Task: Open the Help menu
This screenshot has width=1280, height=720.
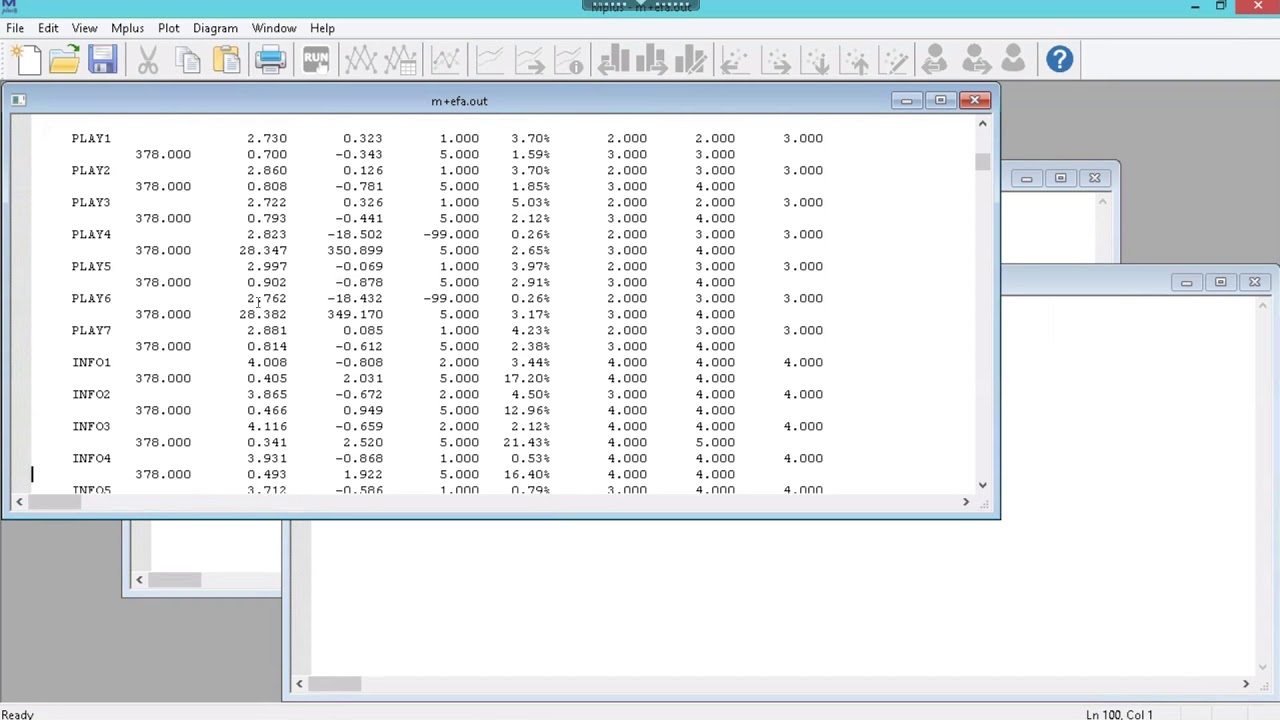Action: point(322,28)
